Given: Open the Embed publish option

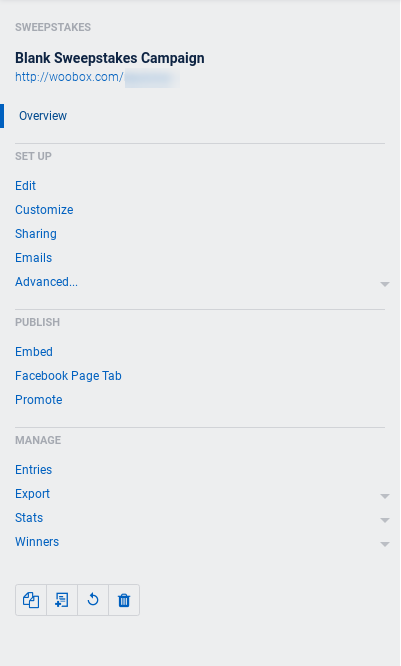Looking at the screenshot, I should click(34, 352).
